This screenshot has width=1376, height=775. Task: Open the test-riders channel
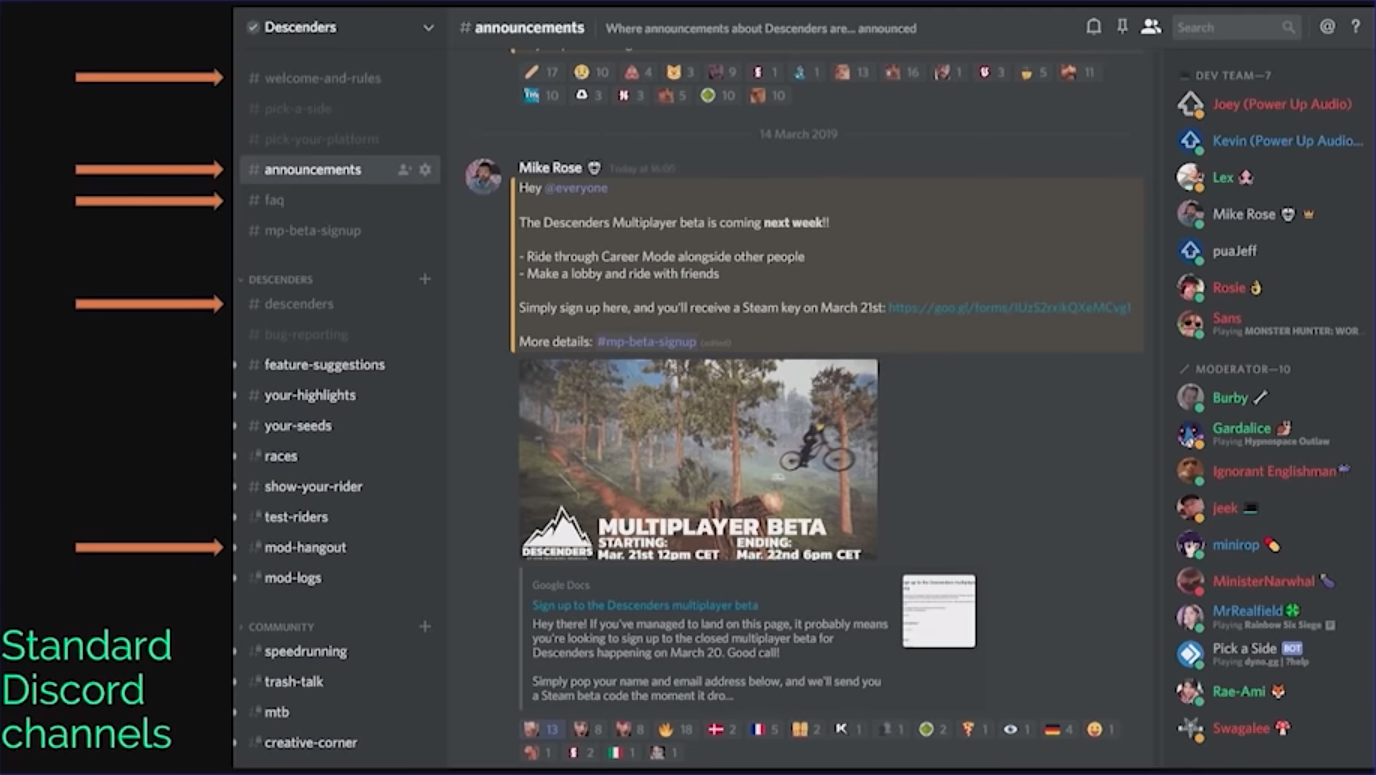[x=340, y=517]
